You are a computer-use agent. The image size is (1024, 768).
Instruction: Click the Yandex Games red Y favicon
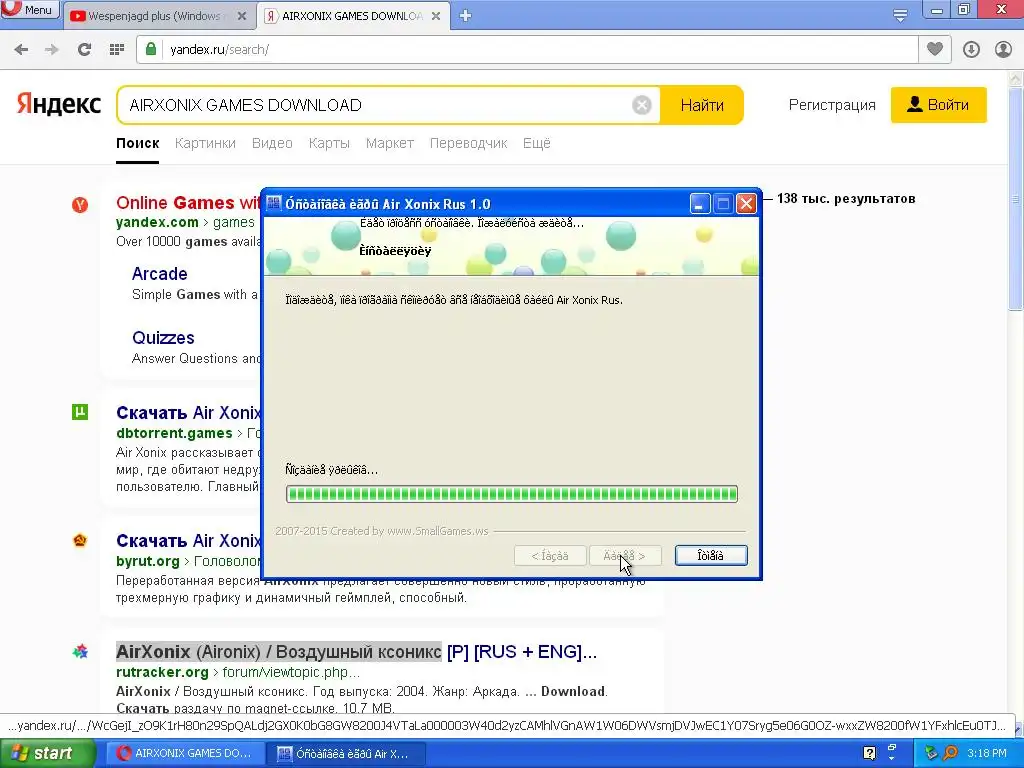[x=80, y=205]
